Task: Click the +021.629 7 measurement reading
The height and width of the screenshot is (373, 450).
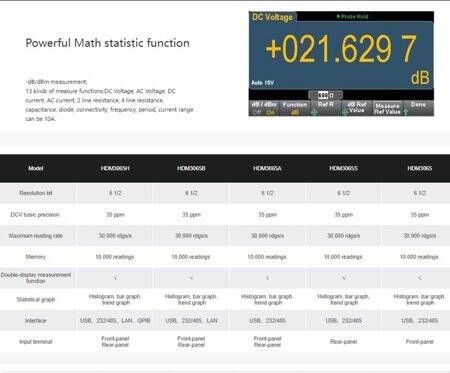Action: click(341, 49)
